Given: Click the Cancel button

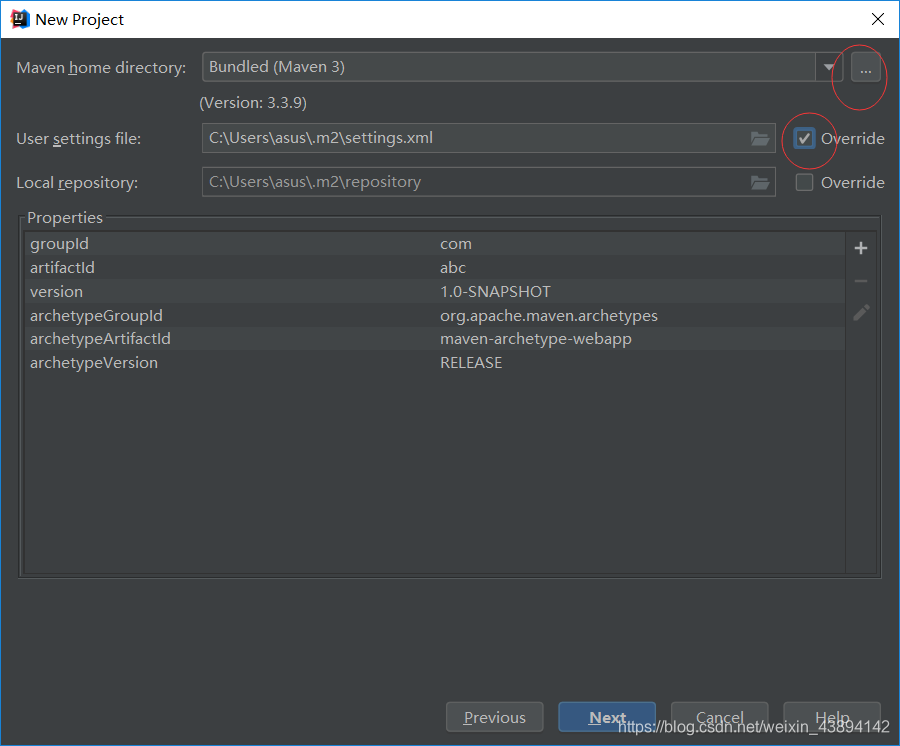Looking at the screenshot, I should (x=720, y=717).
